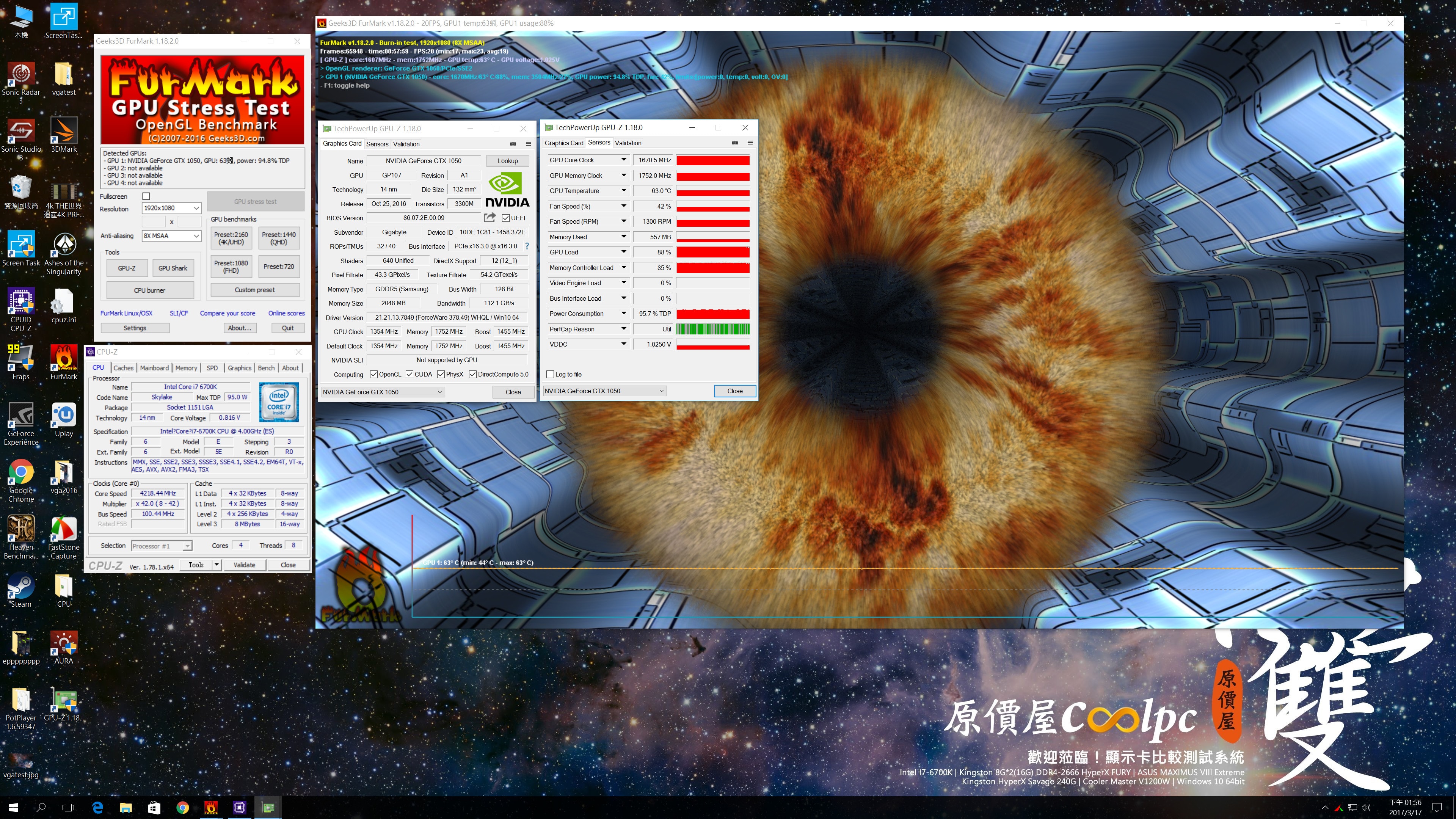Open the Uplay desktop icon
The image size is (1456, 819).
pyautogui.click(x=64, y=419)
